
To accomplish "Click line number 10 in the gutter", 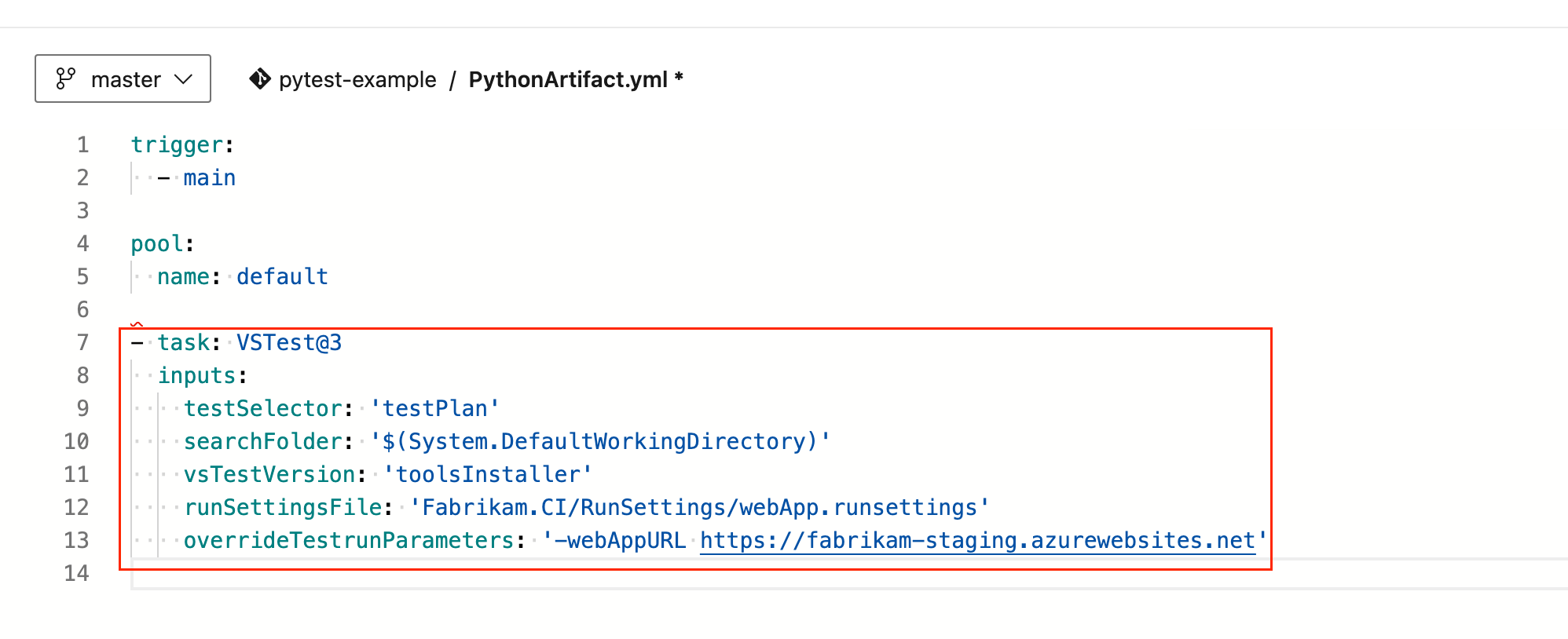I will click(x=76, y=441).
